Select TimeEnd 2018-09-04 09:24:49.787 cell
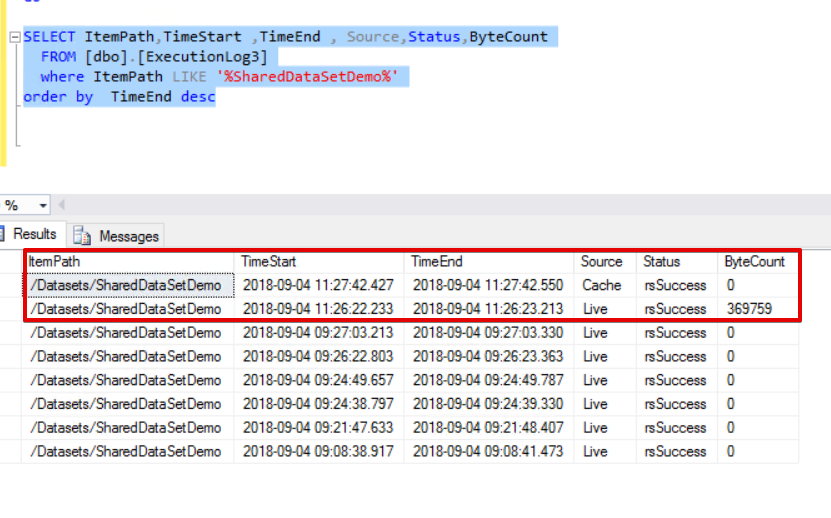This screenshot has height=518, width=831. click(489, 380)
